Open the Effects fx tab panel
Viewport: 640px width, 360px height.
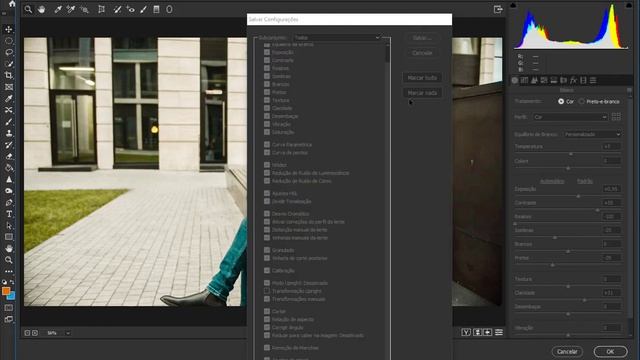[x=573, y=80]
